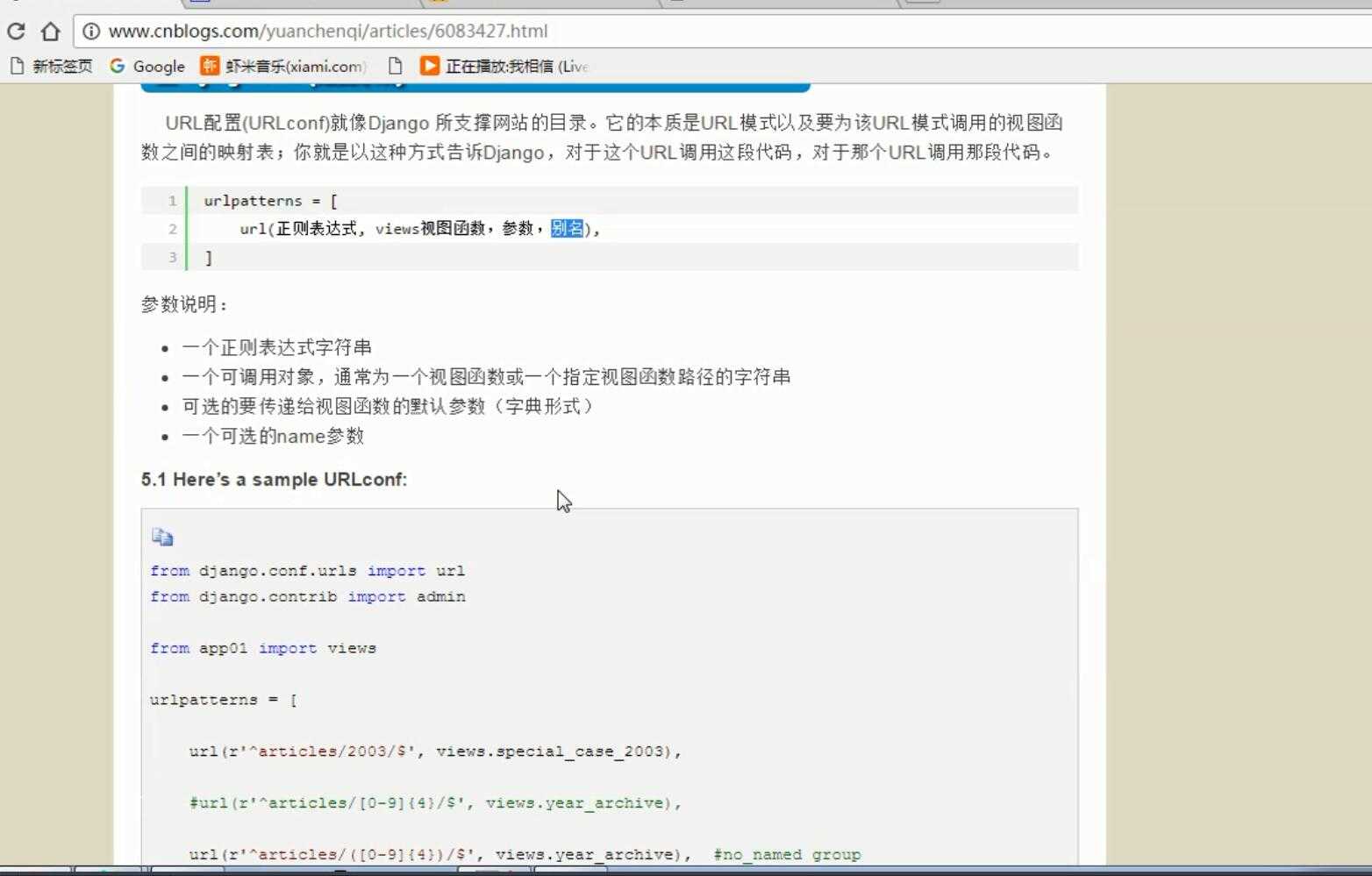Screen dimensions: 1372x876
Task: Click the bullet '一个正则表达式字符串'
Action: (x=276, y=347)
